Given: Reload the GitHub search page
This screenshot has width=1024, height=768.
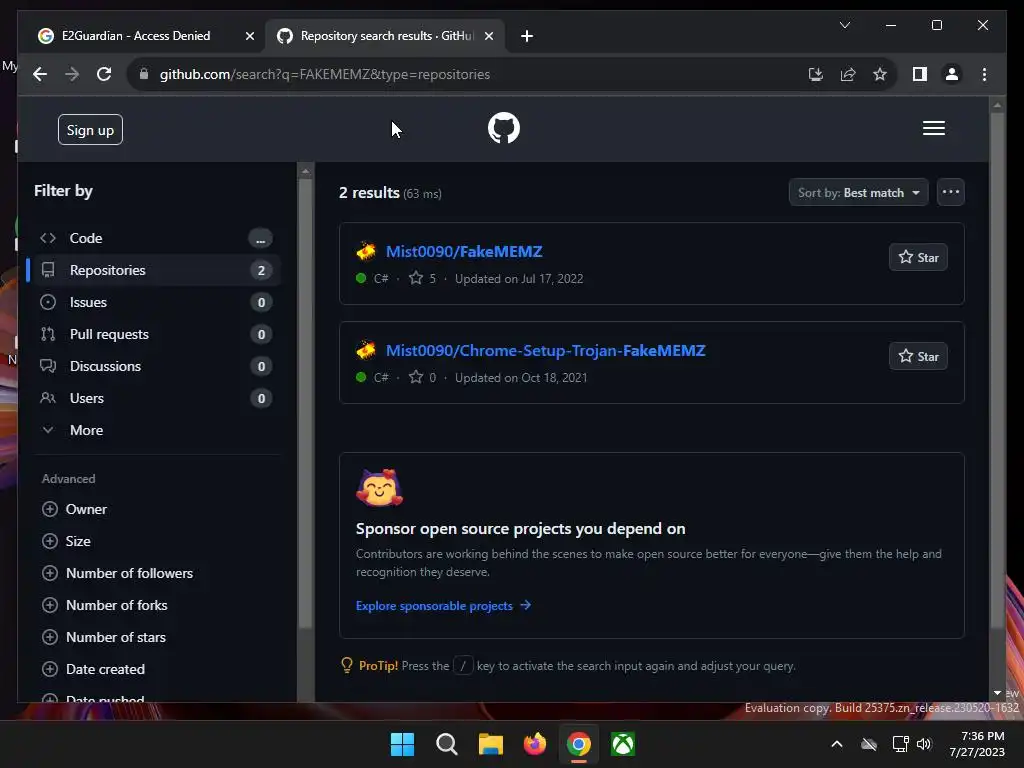Looking at the screenshot, I should pyautogui.click(x=104, y=74).
